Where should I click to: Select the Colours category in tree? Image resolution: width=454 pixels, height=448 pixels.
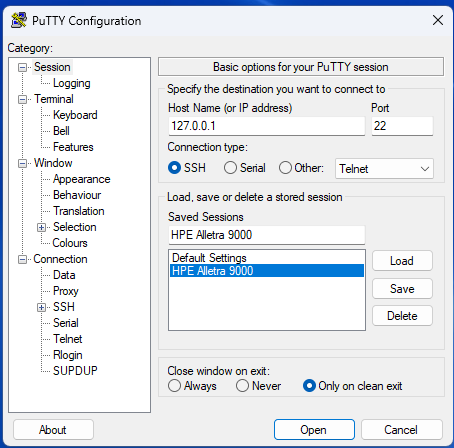tap(70, 243)
